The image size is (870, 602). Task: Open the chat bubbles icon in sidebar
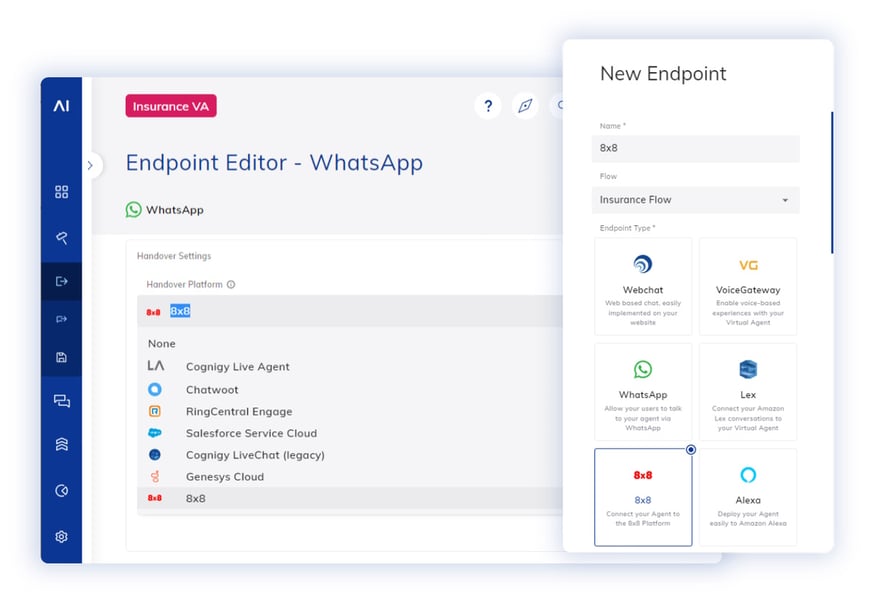point(62,401)
